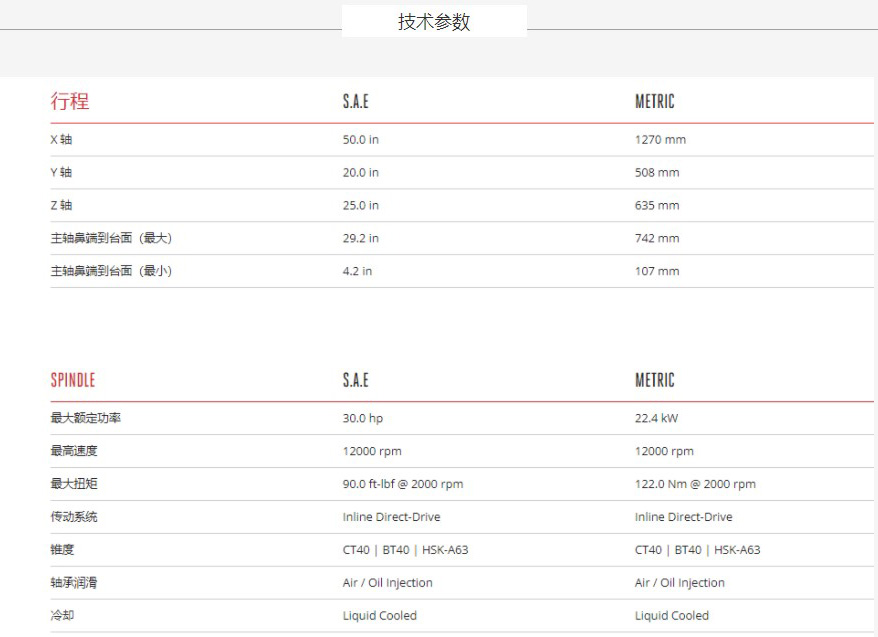Select the 行程 table heading
Image resolution: width=878 pixels, height=637 pixels.
click(x=70, y=101)
